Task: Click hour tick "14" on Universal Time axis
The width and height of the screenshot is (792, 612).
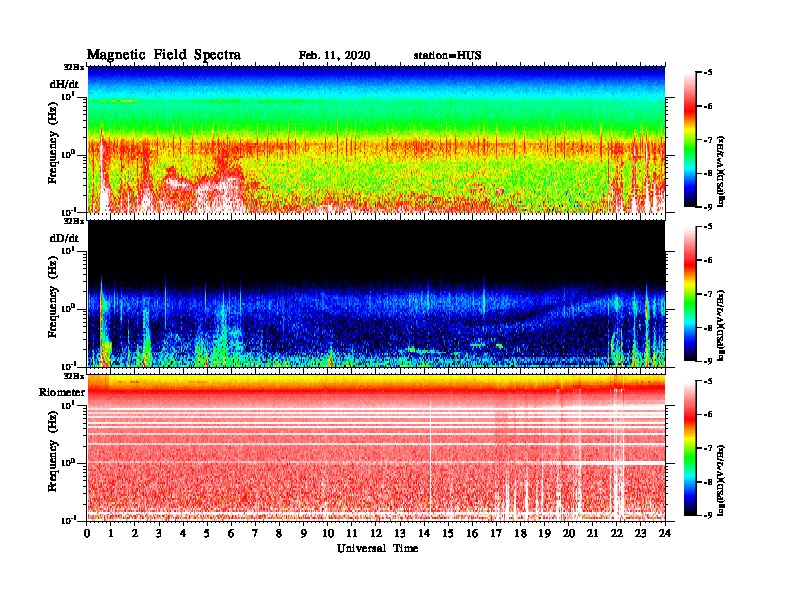Action: tap(424, 534)
